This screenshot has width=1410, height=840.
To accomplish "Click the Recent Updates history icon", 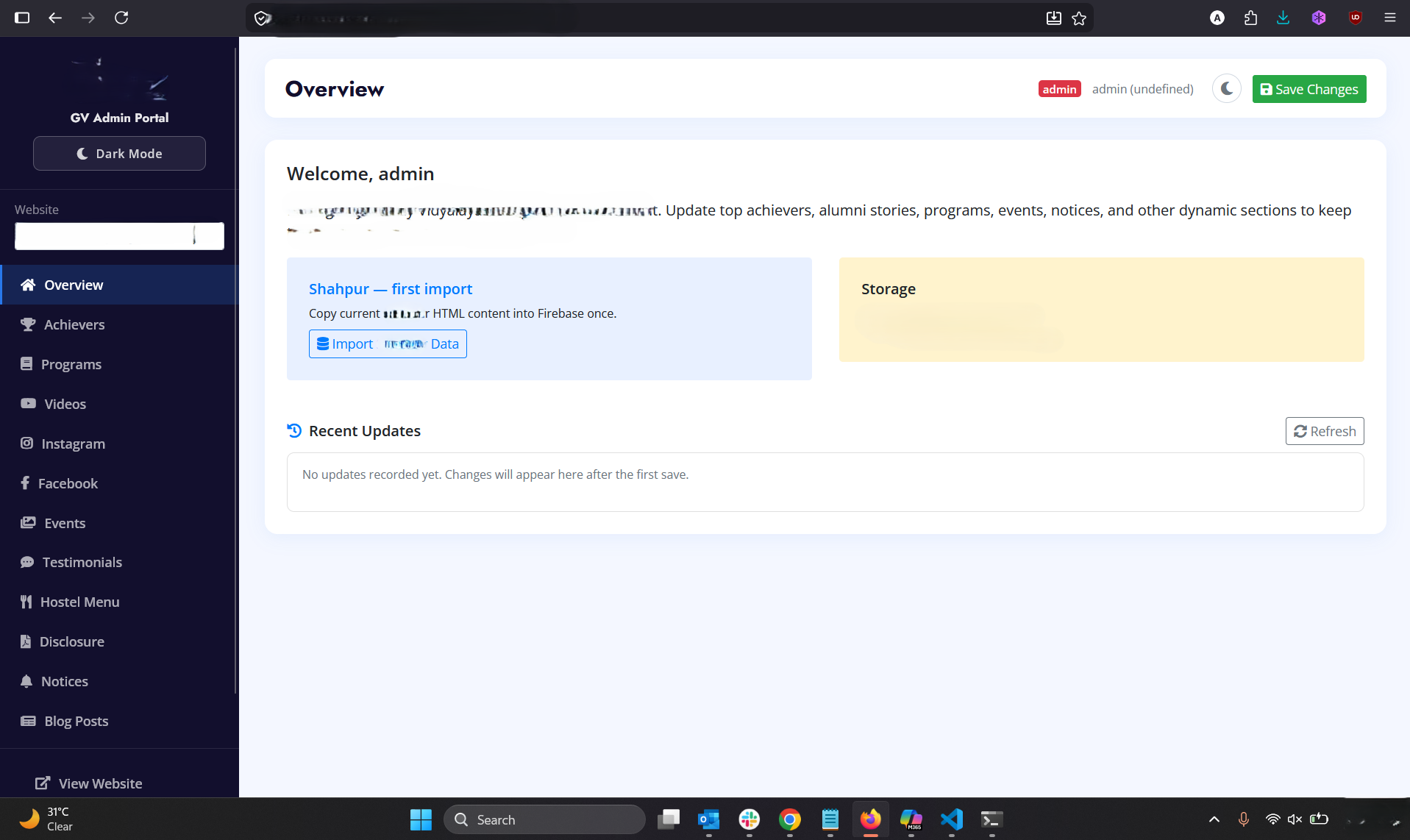I will point(294,430).
